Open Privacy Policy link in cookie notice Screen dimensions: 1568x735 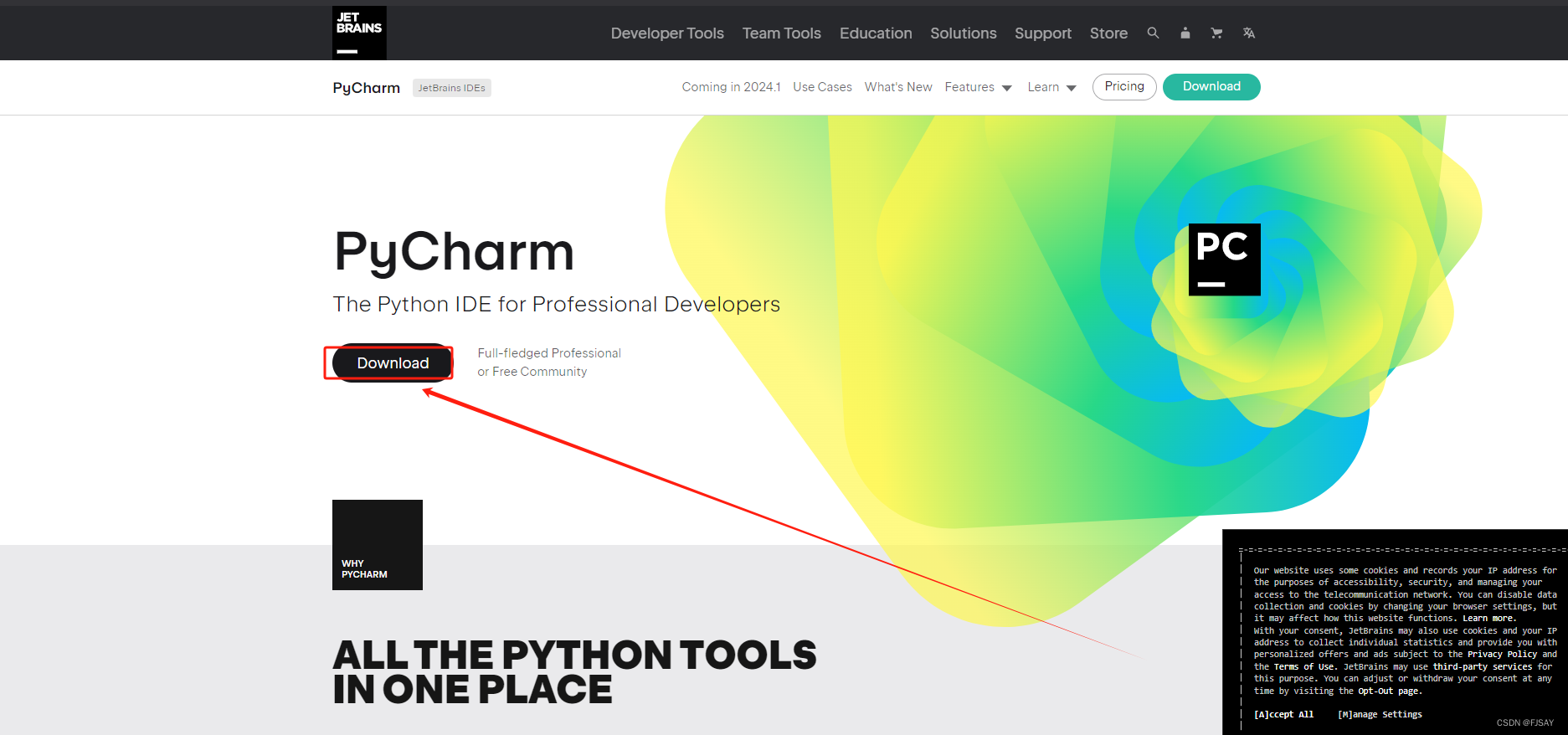click(1502, 655)
